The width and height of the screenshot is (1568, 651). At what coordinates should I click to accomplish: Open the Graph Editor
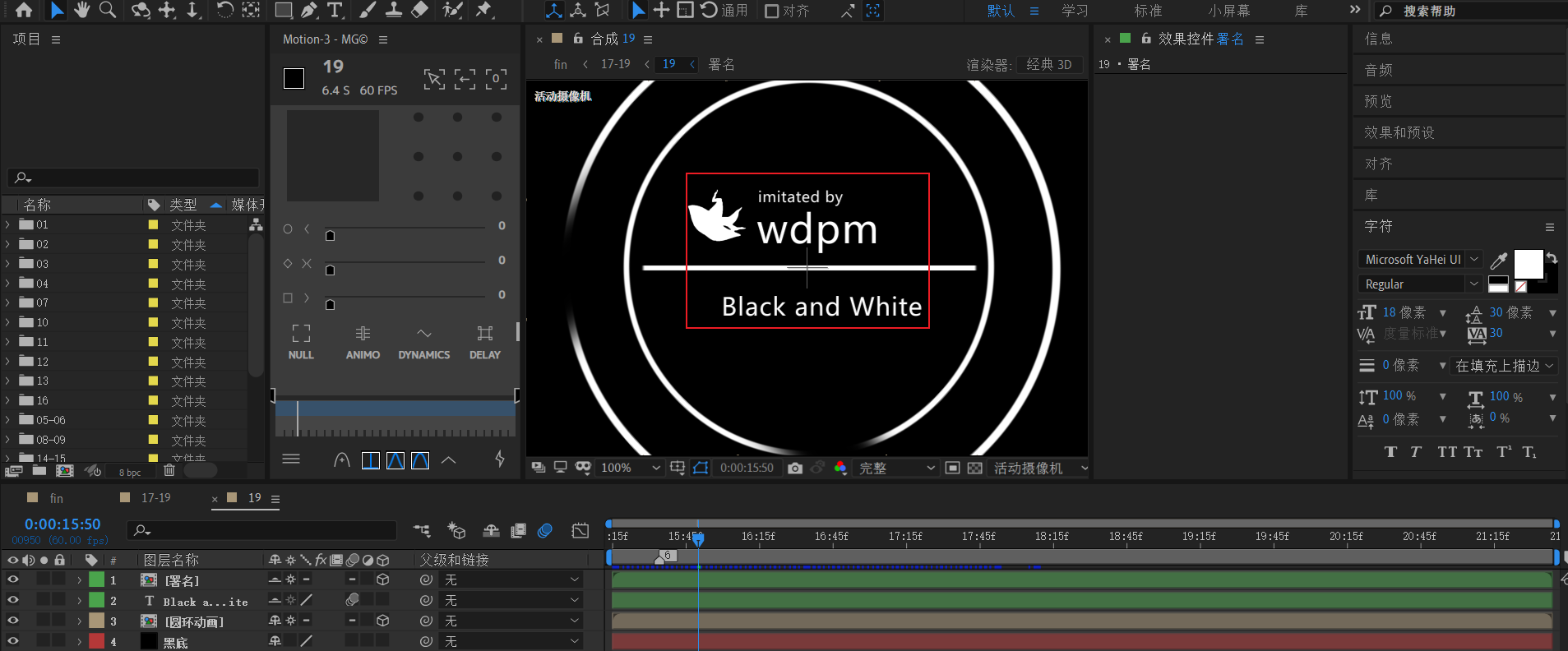coord(580,531)
